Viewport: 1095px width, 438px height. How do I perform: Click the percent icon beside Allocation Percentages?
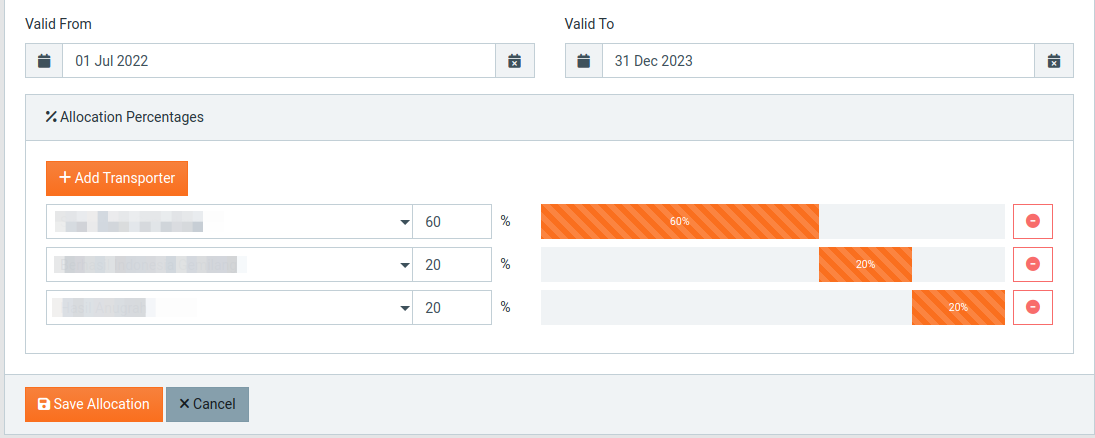click(x=50, y=117)
